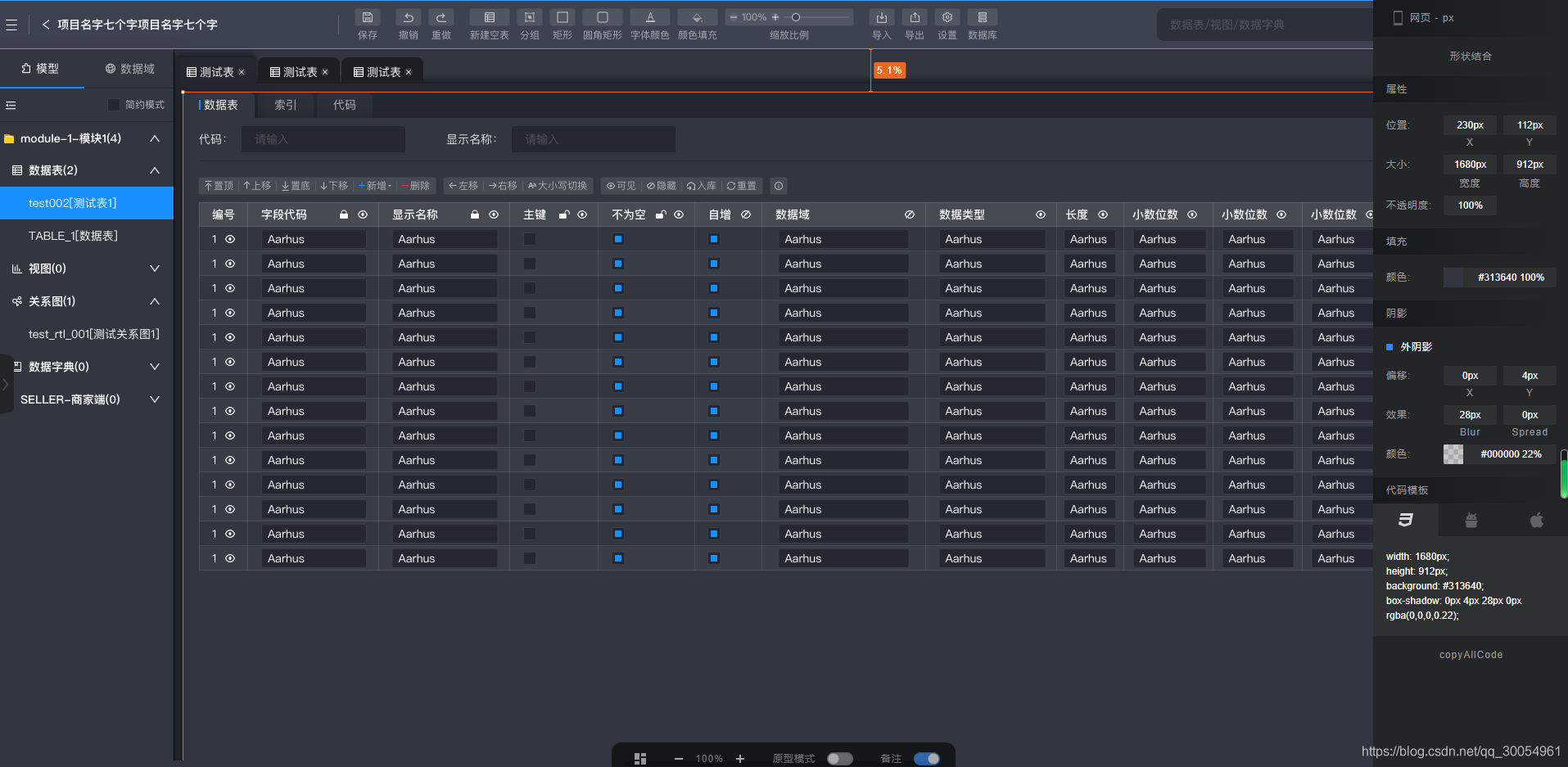Toggle visibility of the 数据类型 column
The image size is (1568, 767).
point(1041,214)
